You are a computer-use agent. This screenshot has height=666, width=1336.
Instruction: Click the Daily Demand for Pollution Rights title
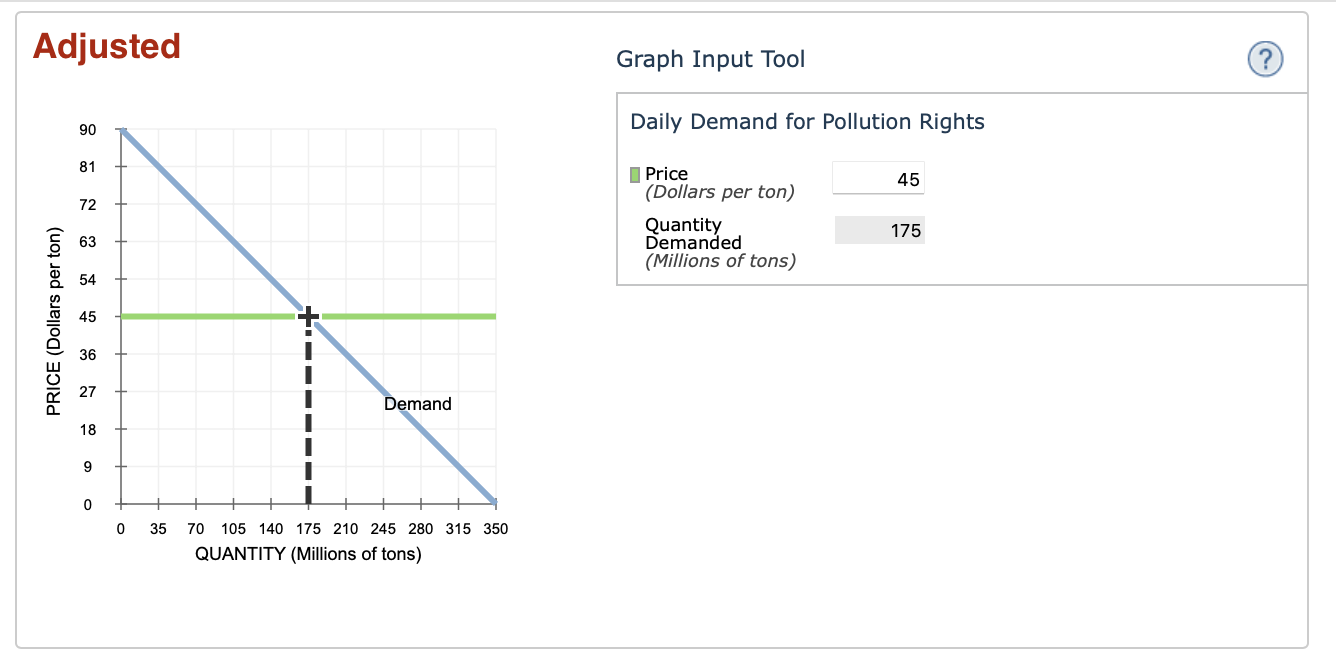(808, 121)
